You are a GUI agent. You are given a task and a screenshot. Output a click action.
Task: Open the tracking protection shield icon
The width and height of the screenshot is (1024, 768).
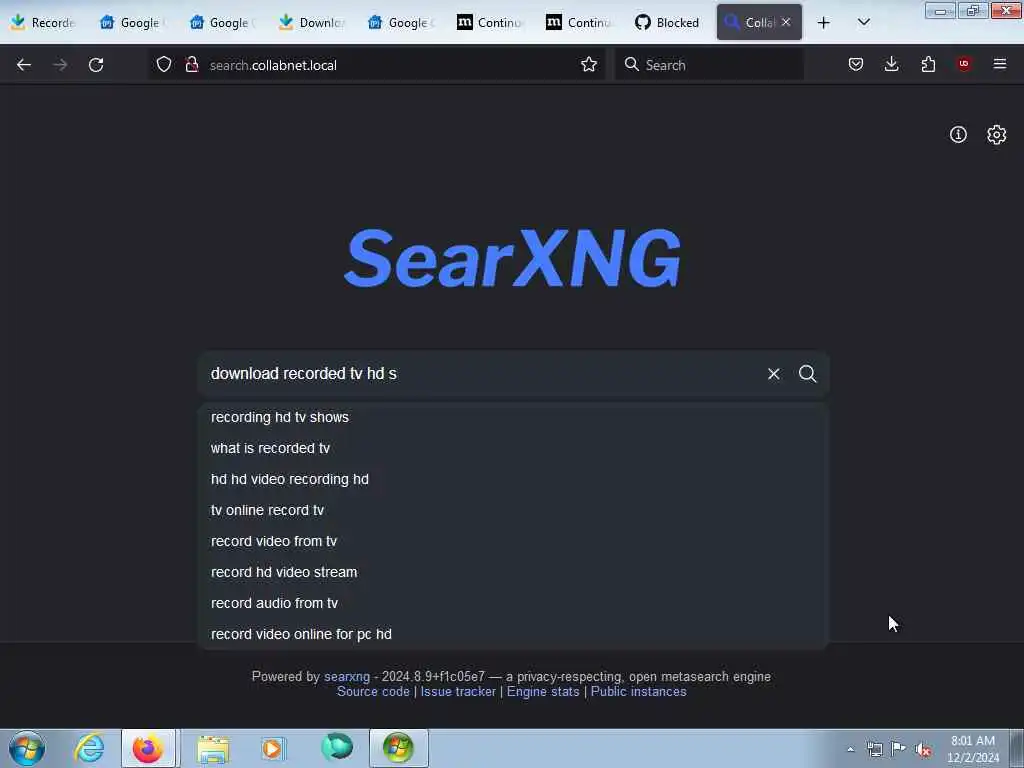164,65
